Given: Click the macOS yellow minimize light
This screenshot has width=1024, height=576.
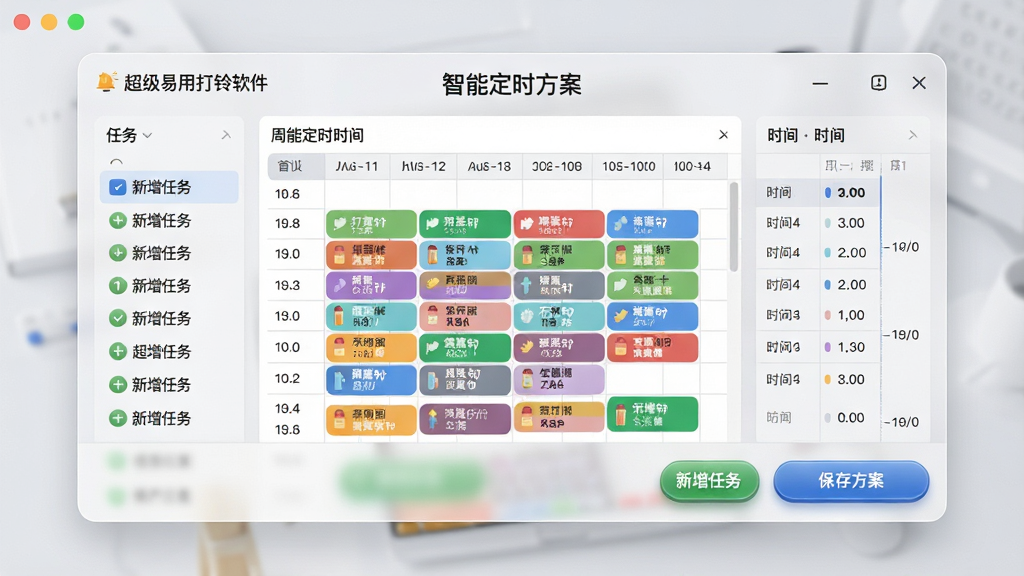Looking at the screenshot, I should (49, 22).
